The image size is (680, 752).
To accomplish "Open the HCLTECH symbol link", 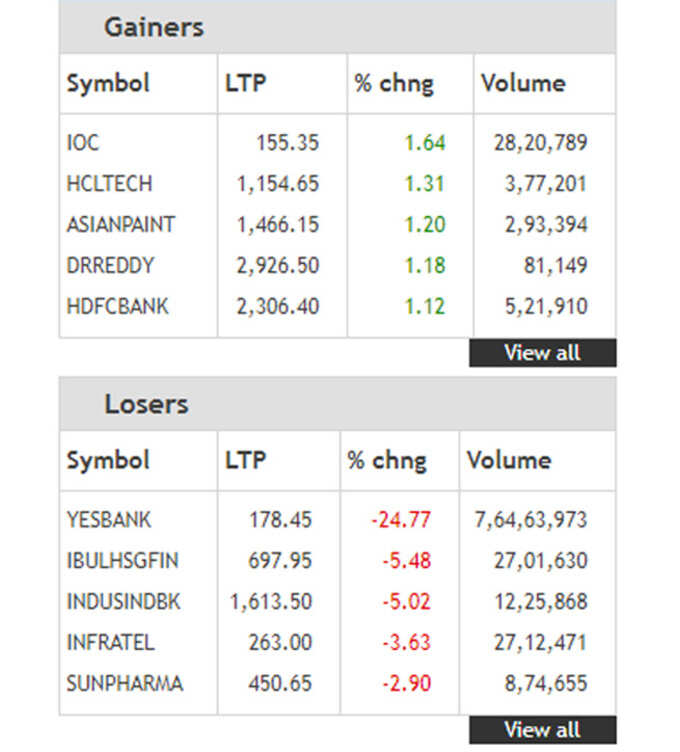I will (109, 184).
